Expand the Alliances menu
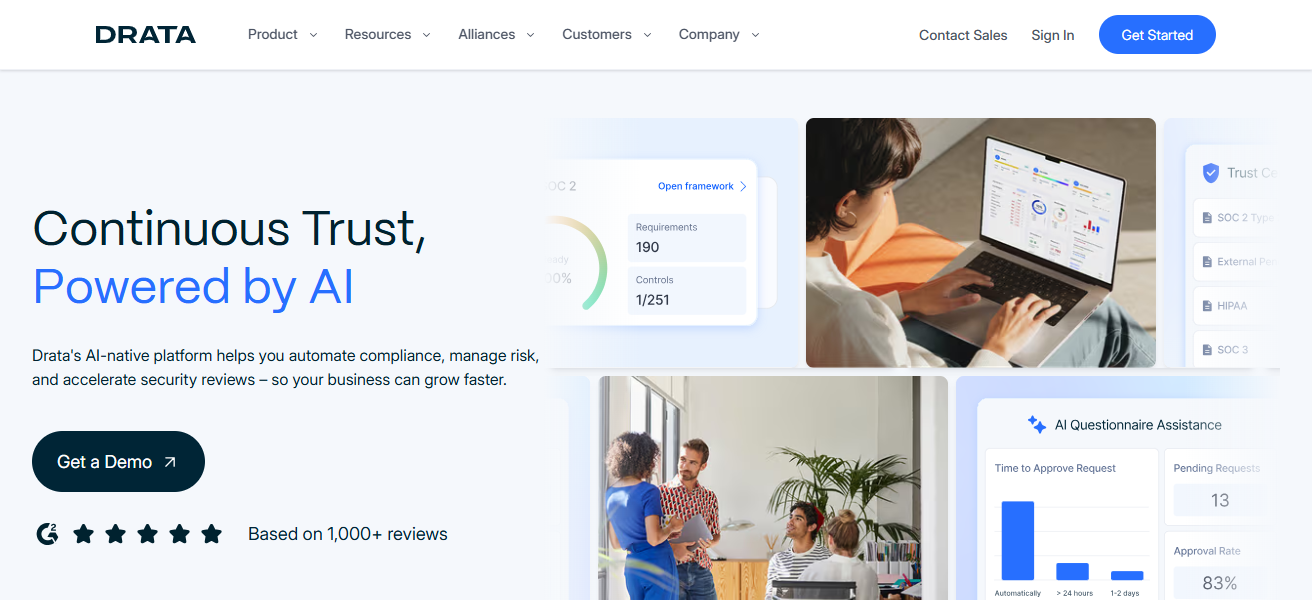 coord(497,35)
